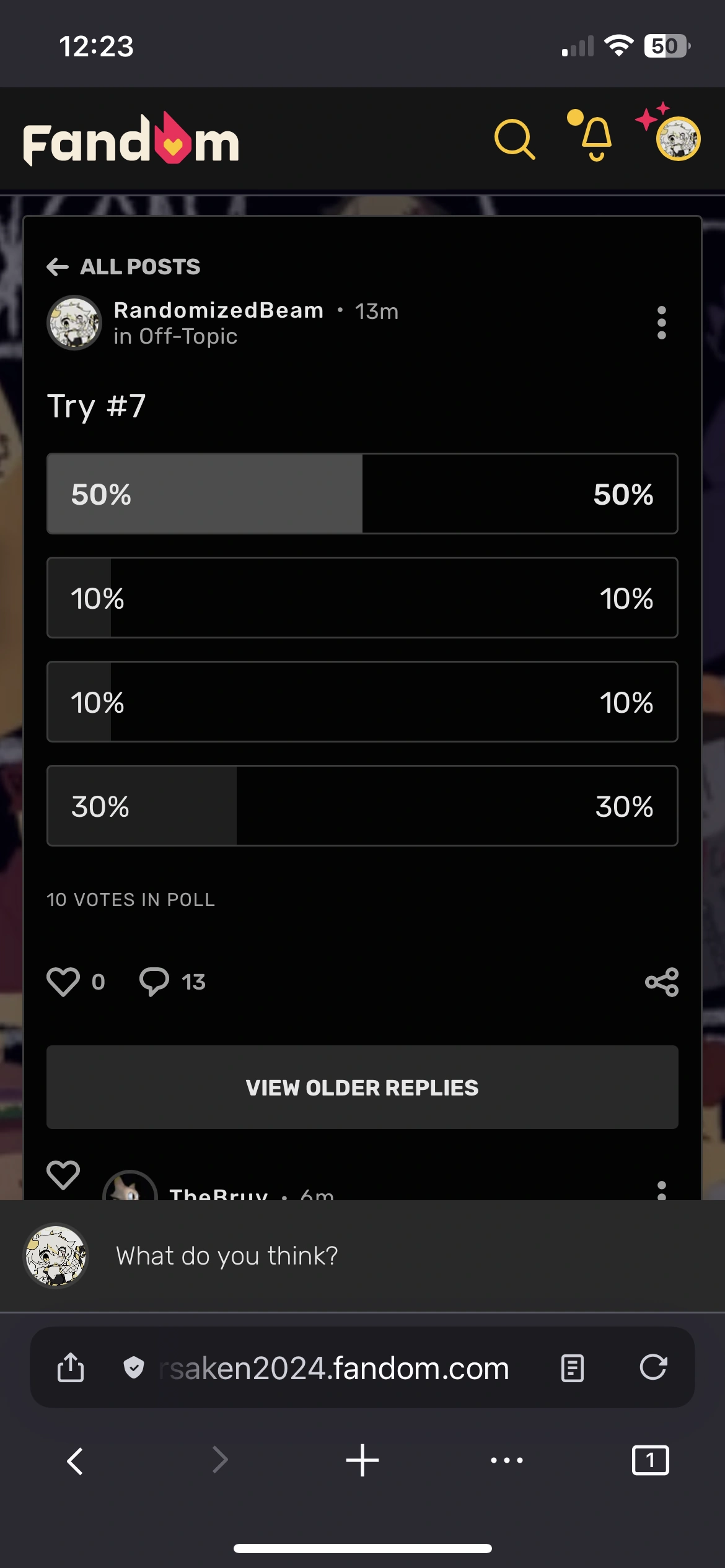Open RandomizedBeam's profile name link
The height and width of the screenshot is (1568, 725).
tap(219, 310)
